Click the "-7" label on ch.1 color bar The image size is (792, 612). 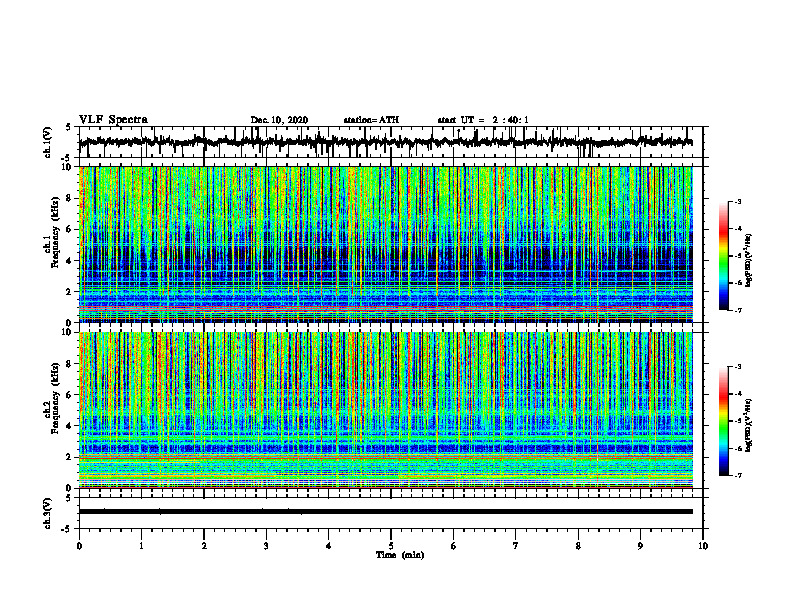tap(738, 310)
